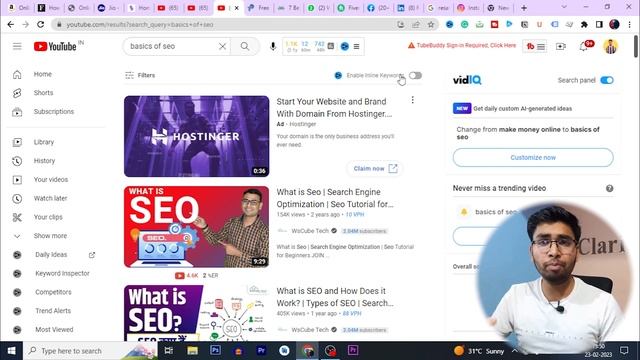Viewport: 640px width, 360px height.
Task: Click the Claim now button on the ad
Action: point(375,169)
